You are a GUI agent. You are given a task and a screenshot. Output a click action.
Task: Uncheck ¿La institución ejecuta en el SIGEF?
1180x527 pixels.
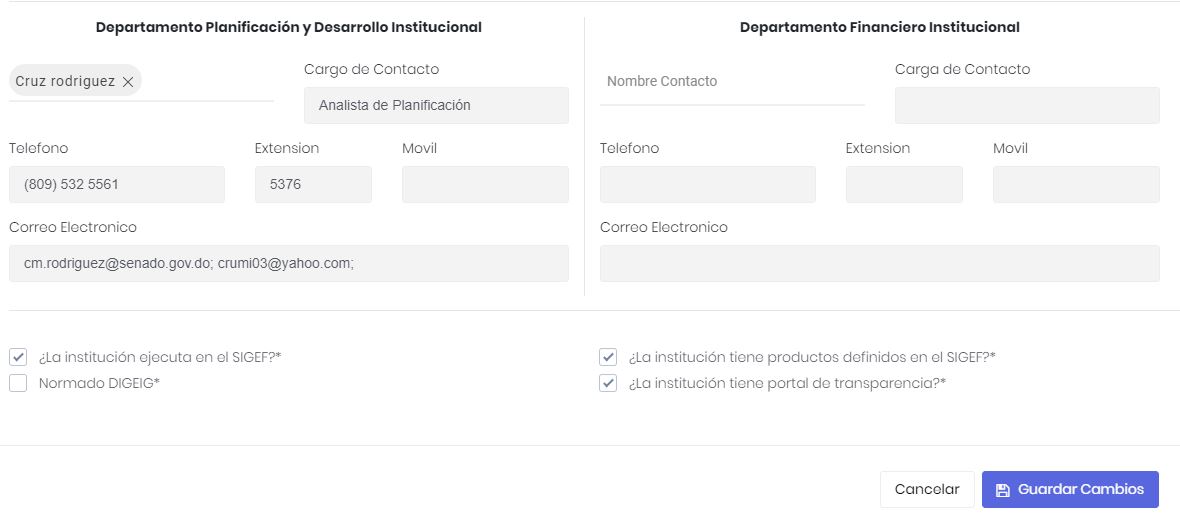(x=18, y=357)
